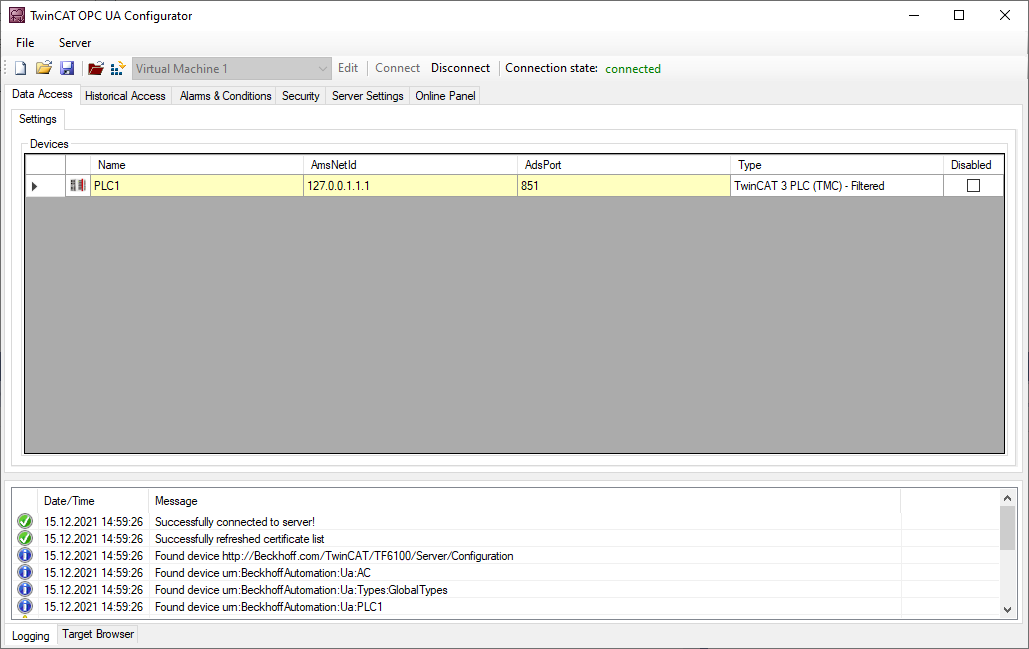Click the New configuration file icon
This screenshot has width=1029, height=649.
tap(21, 68)
